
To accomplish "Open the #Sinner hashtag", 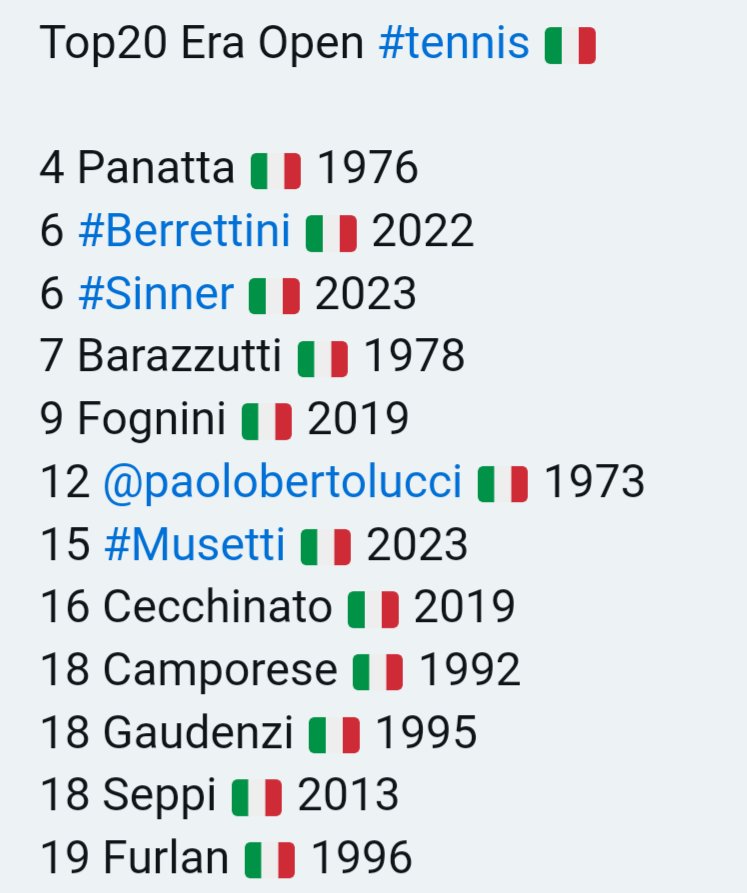I will click(x=156, y=293).
